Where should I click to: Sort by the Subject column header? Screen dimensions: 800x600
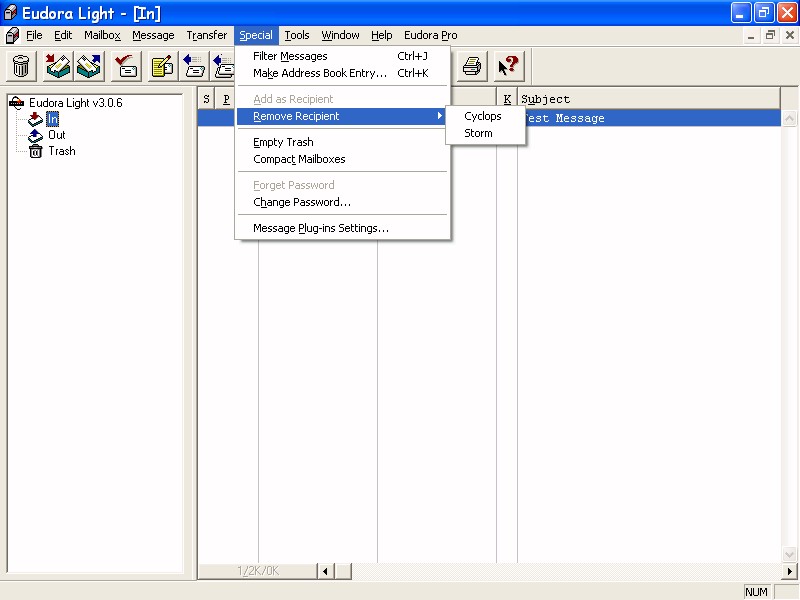point(649,99)
